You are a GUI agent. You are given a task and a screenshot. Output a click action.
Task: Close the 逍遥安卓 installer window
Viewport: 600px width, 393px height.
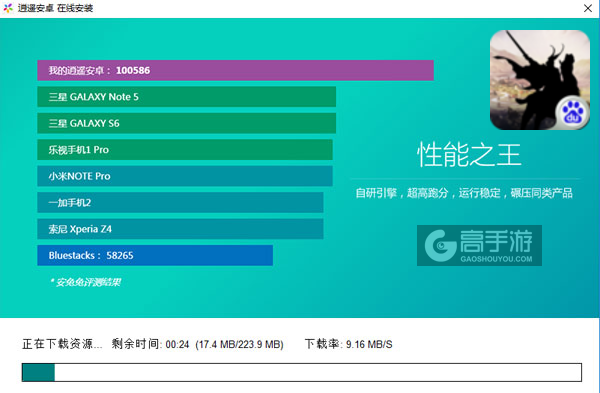click(588, 8)
